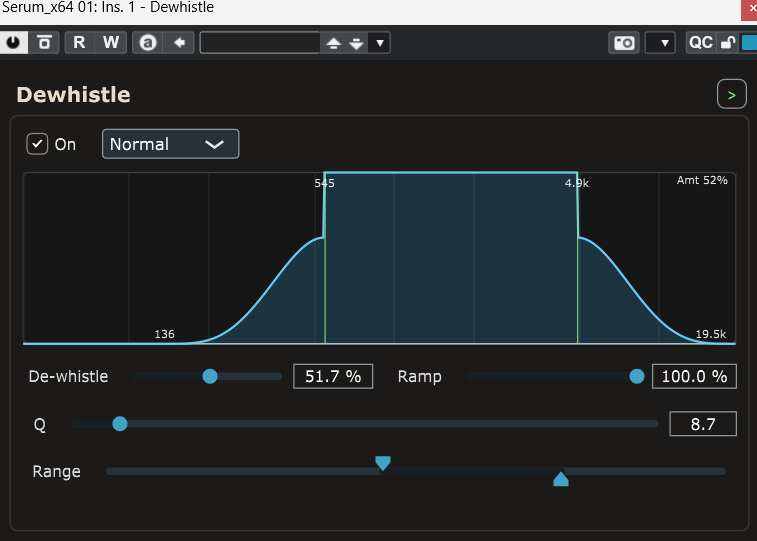Load next preset with down arrow
This screenshot has width=757, height=541.
click(356, 43)
